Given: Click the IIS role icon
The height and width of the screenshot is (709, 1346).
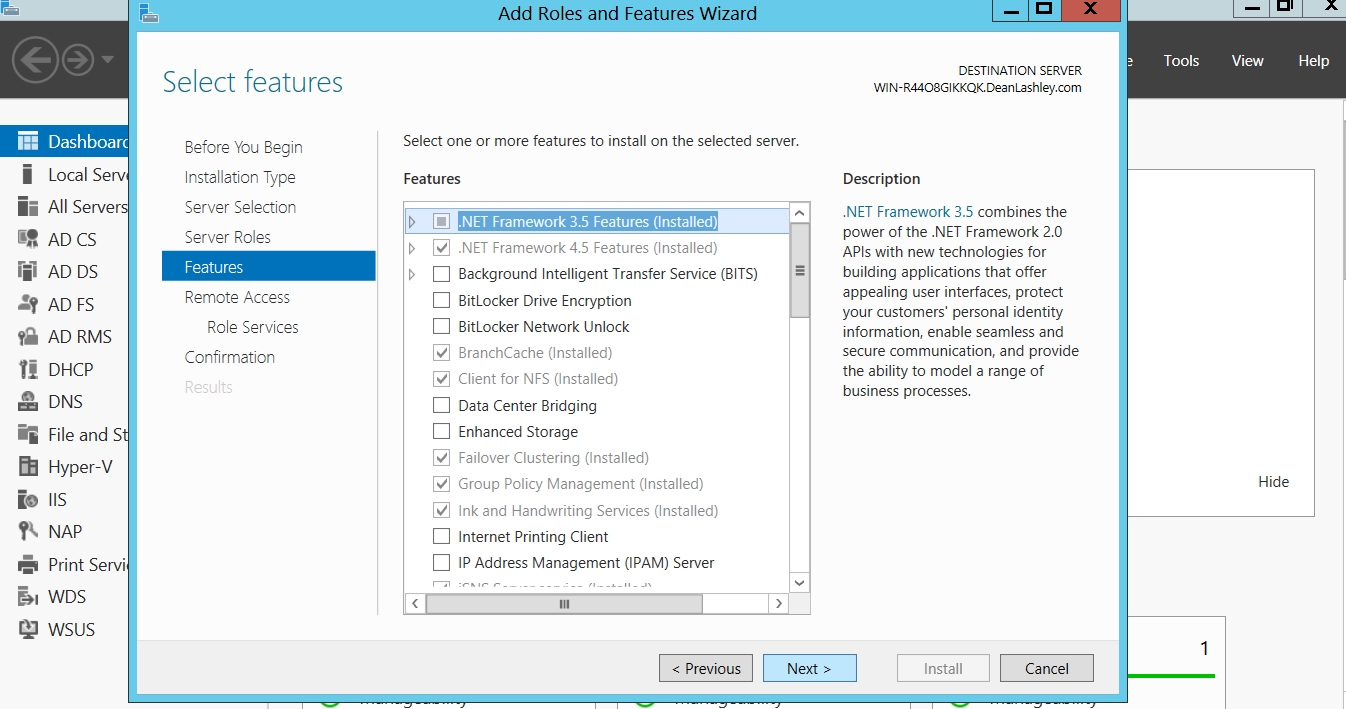Looking at the screenshot, I should click(x=28, y=500).
